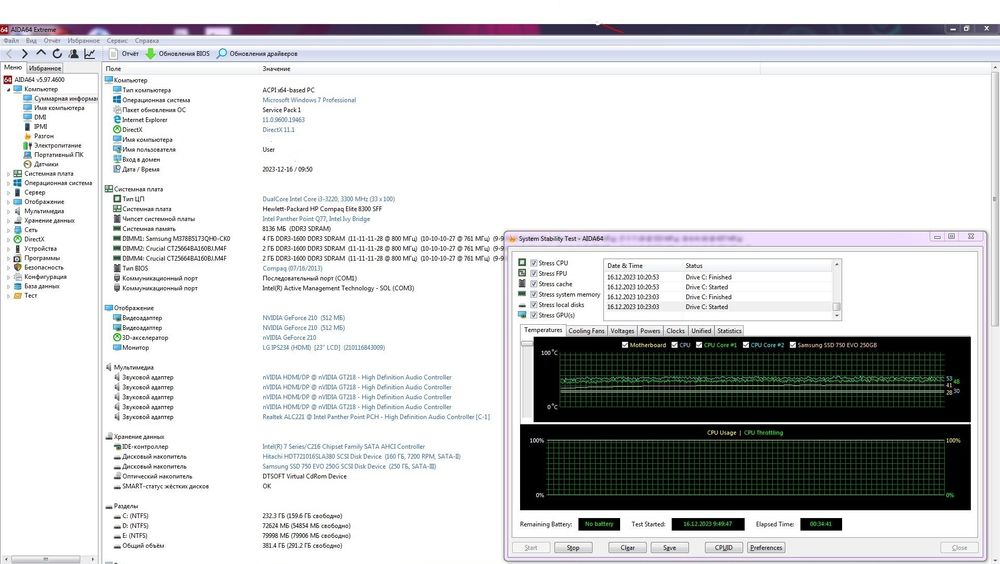This screenshot has height=564, width=1000.
Task: Select Программы tree item
Action: 42,258
